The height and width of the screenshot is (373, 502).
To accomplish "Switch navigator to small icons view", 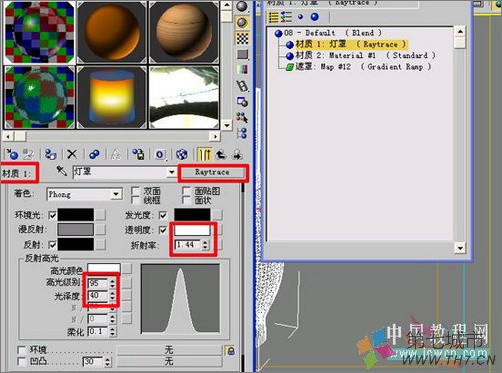I will pos(301,17).
